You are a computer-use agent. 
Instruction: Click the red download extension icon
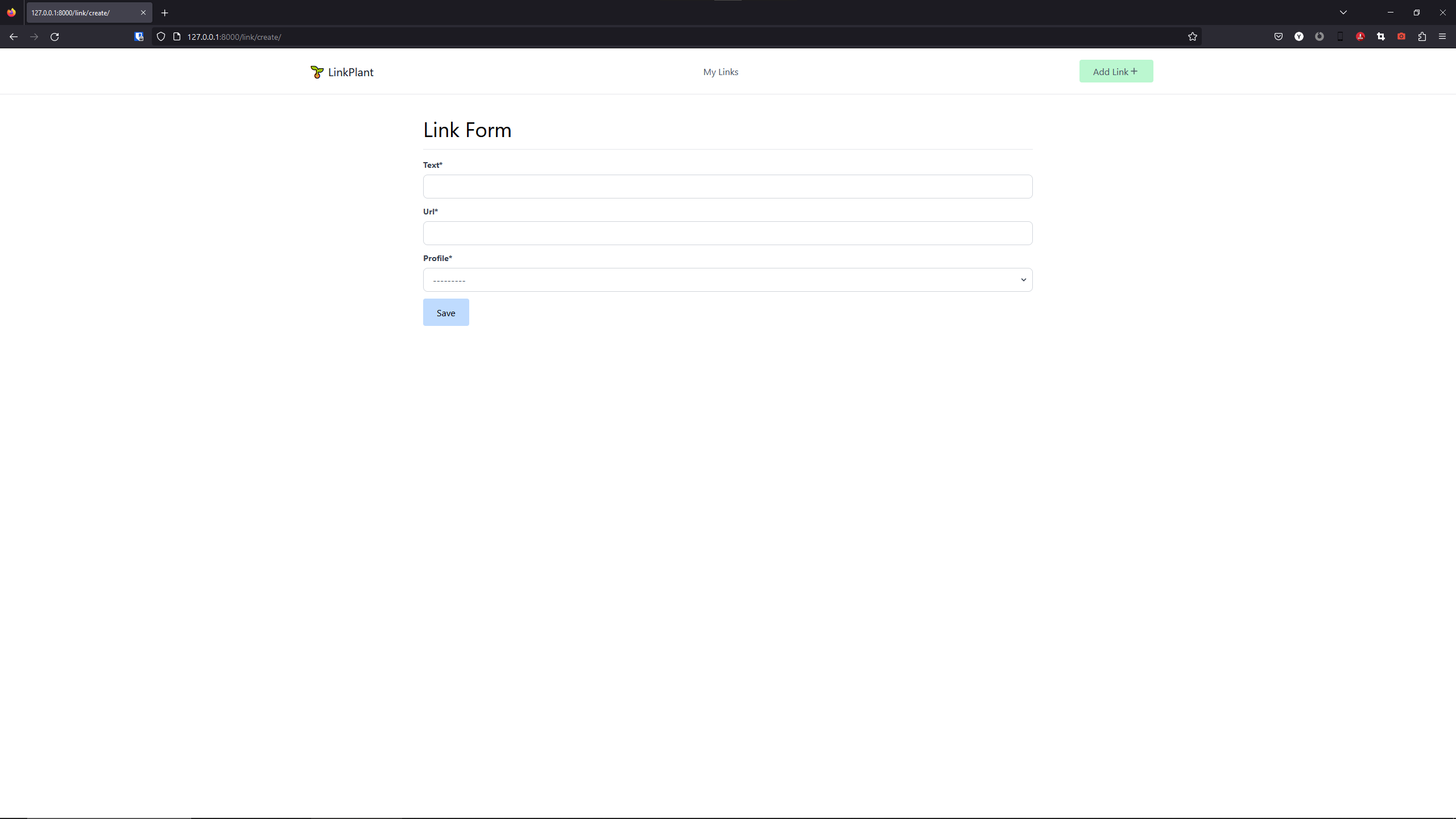(1360, 37)
